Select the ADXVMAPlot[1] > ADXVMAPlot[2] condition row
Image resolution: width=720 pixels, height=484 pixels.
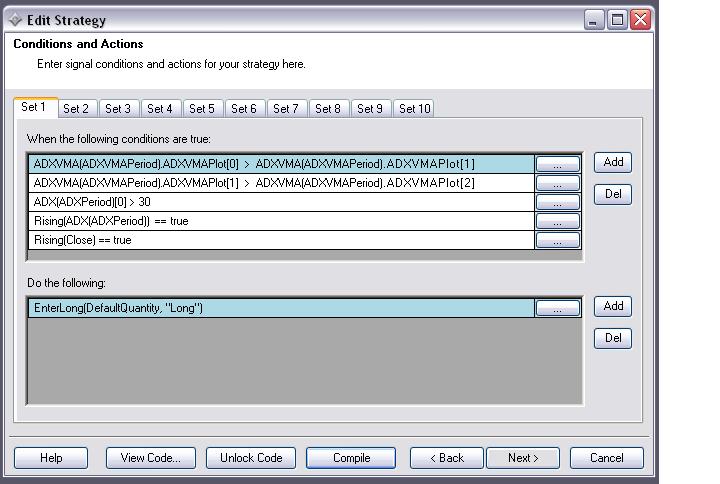coord(281,183)
